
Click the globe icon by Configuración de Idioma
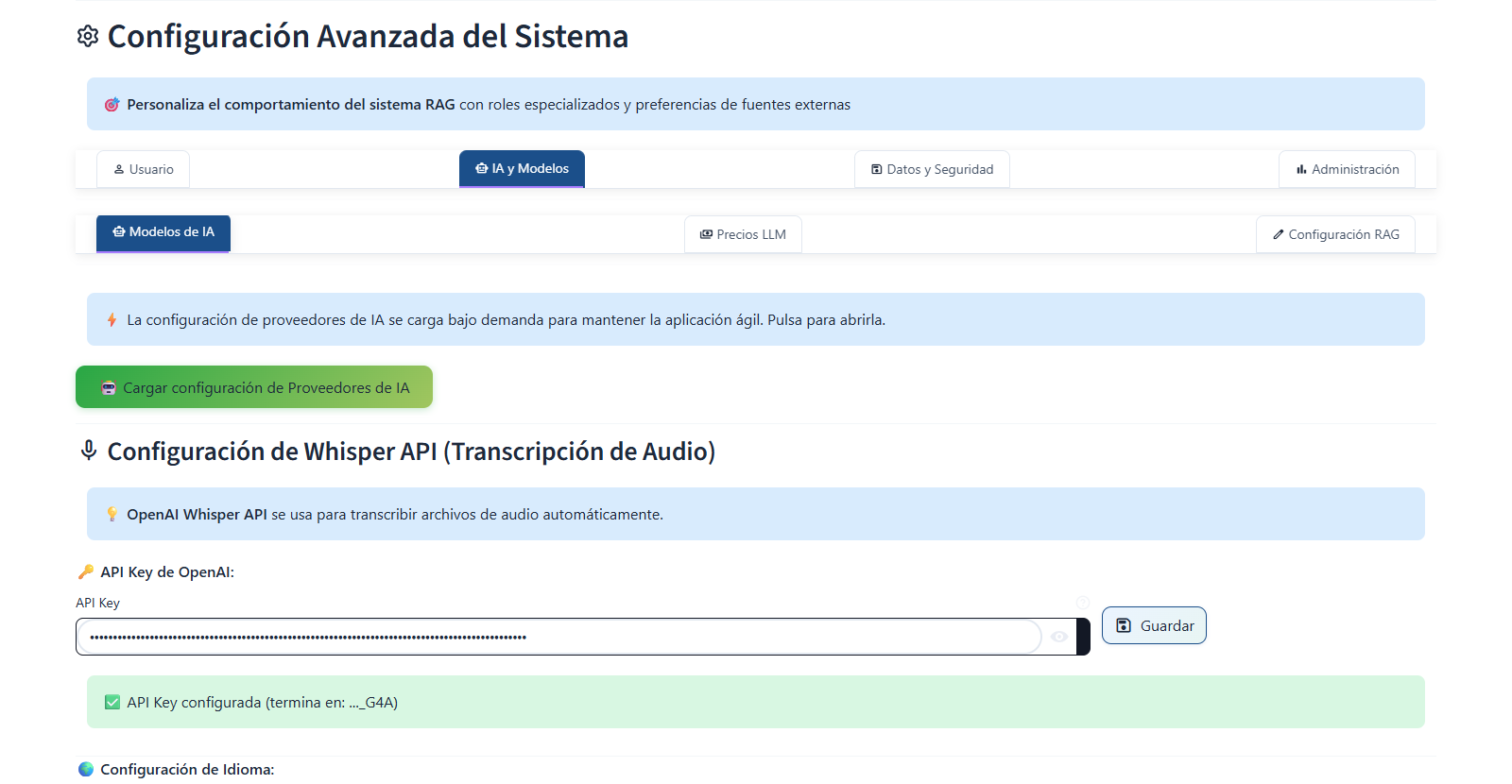tap(86, 769)
